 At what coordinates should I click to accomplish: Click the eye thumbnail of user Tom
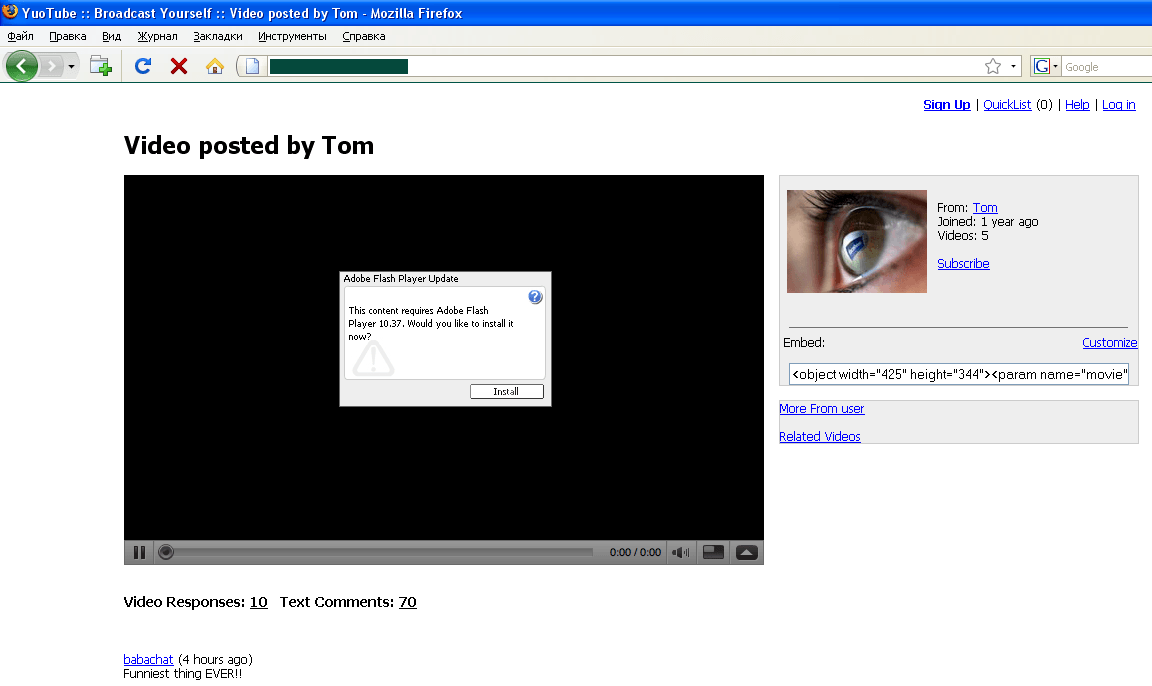point(857,242)
